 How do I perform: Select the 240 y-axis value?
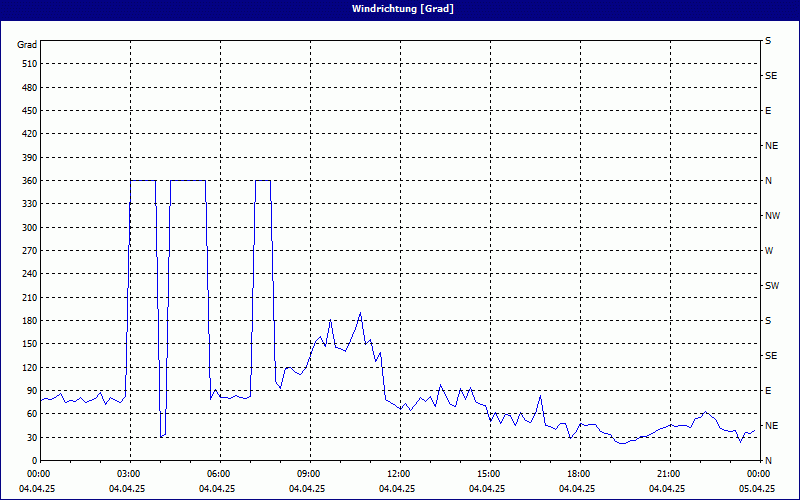(x=30, y=274)
